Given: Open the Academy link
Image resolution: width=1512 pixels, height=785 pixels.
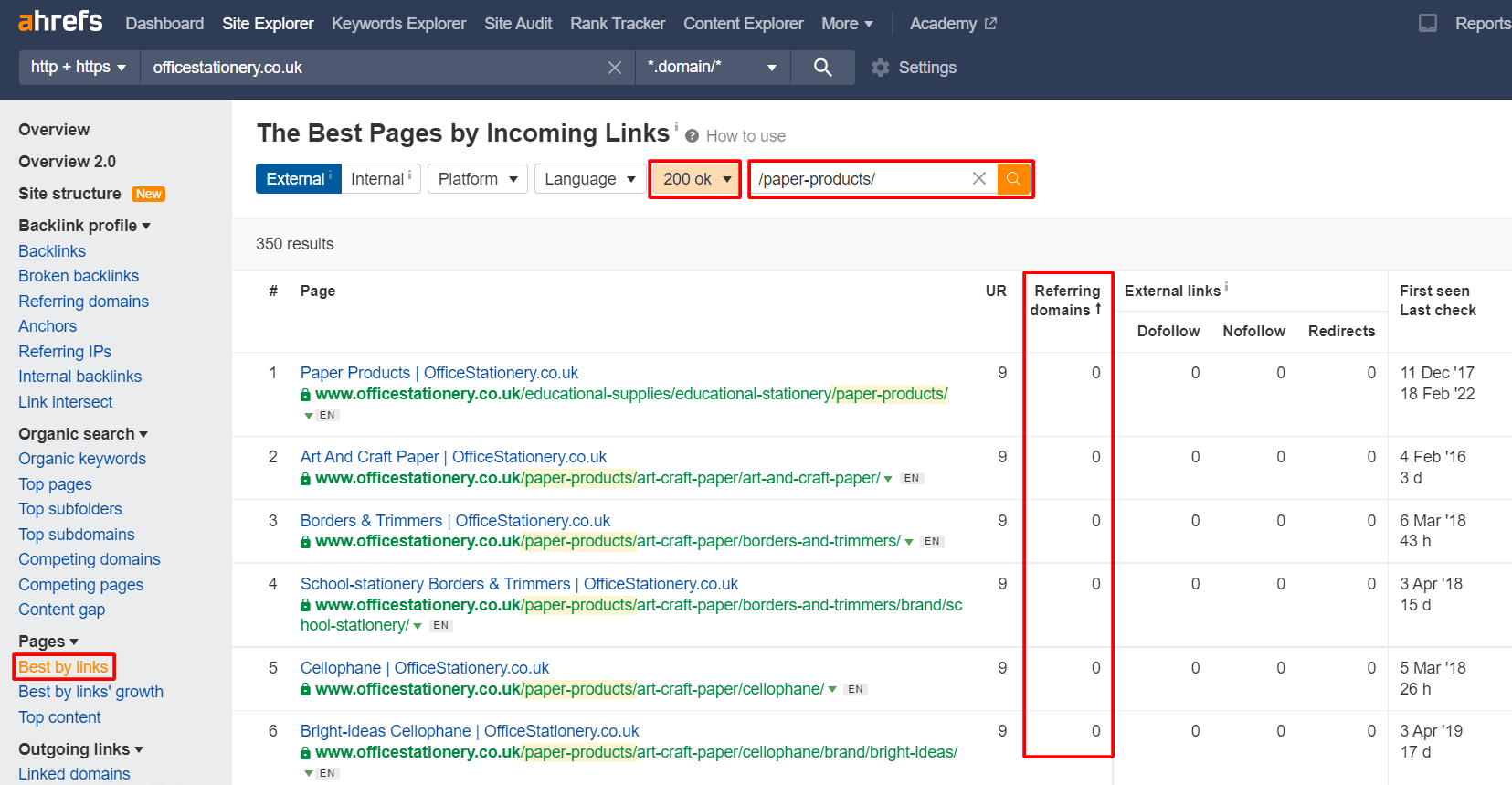Looking at the screenshot, I should (x=943, y=24).
